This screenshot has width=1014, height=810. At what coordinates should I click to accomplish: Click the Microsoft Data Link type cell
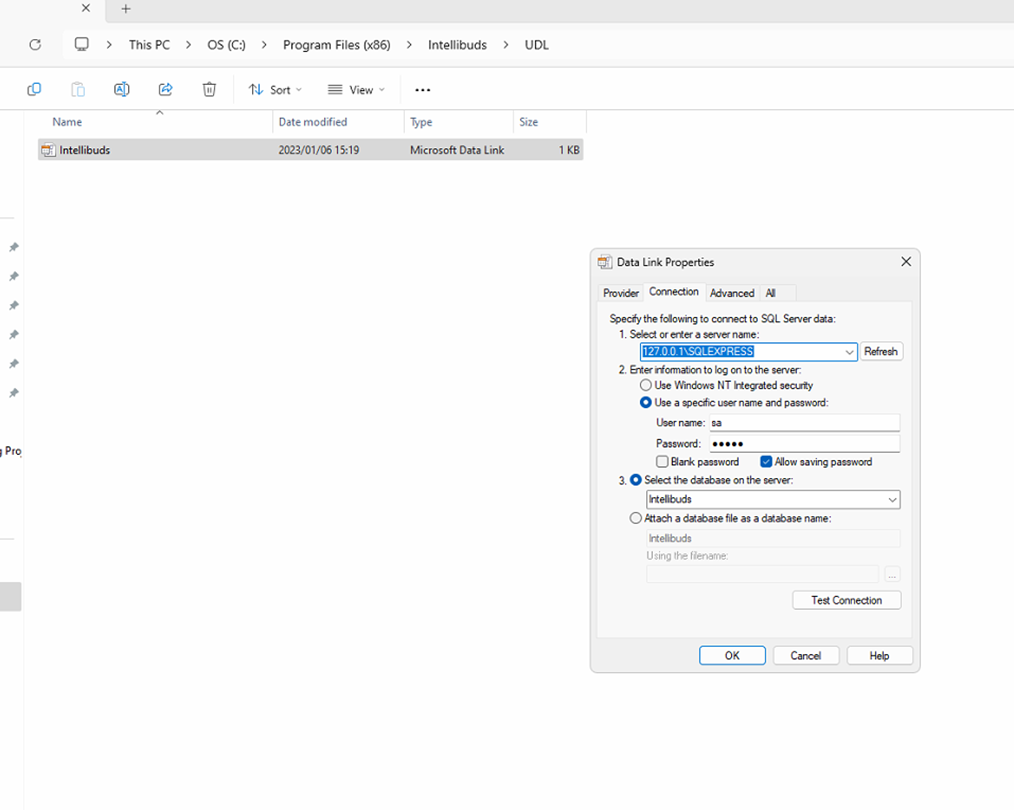point(457,150)
